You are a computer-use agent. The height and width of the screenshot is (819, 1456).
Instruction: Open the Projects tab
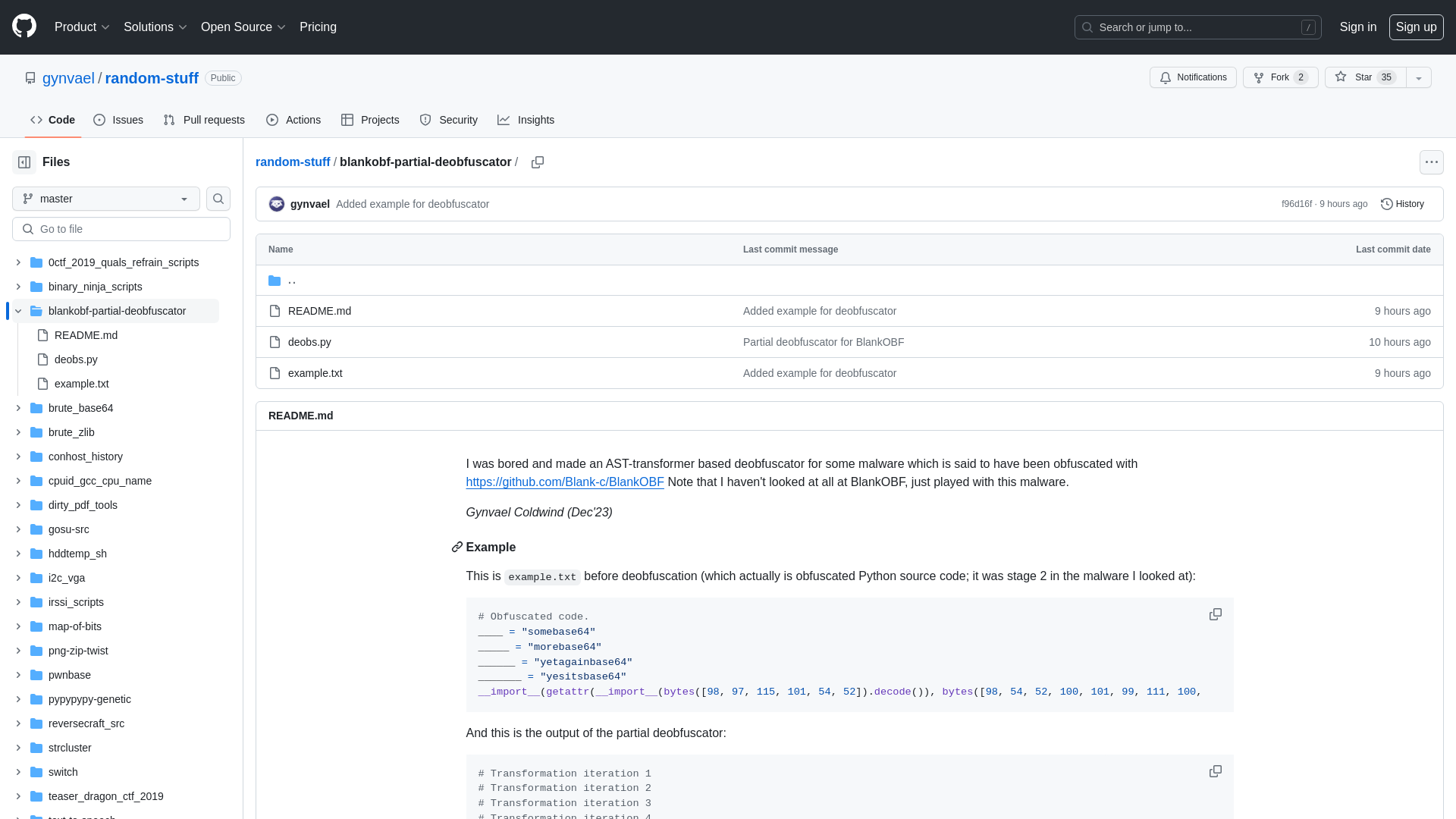pos(370,120)
